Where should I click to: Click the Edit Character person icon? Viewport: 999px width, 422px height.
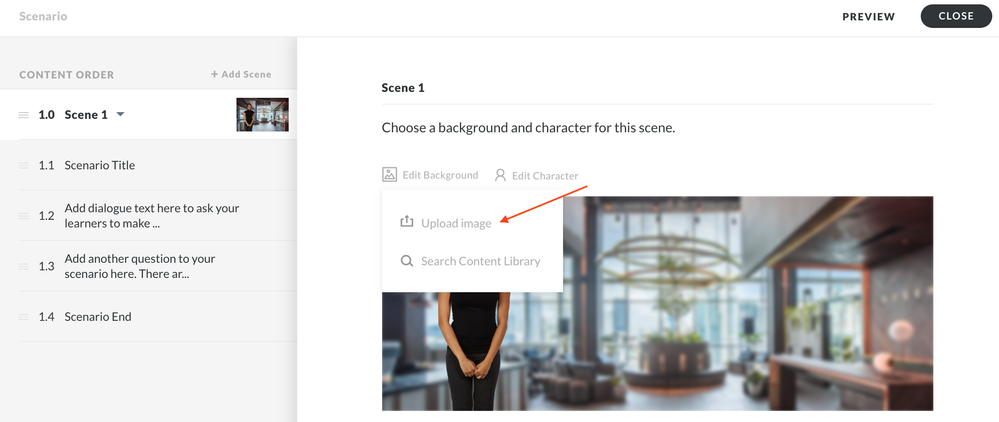(500, 175)
